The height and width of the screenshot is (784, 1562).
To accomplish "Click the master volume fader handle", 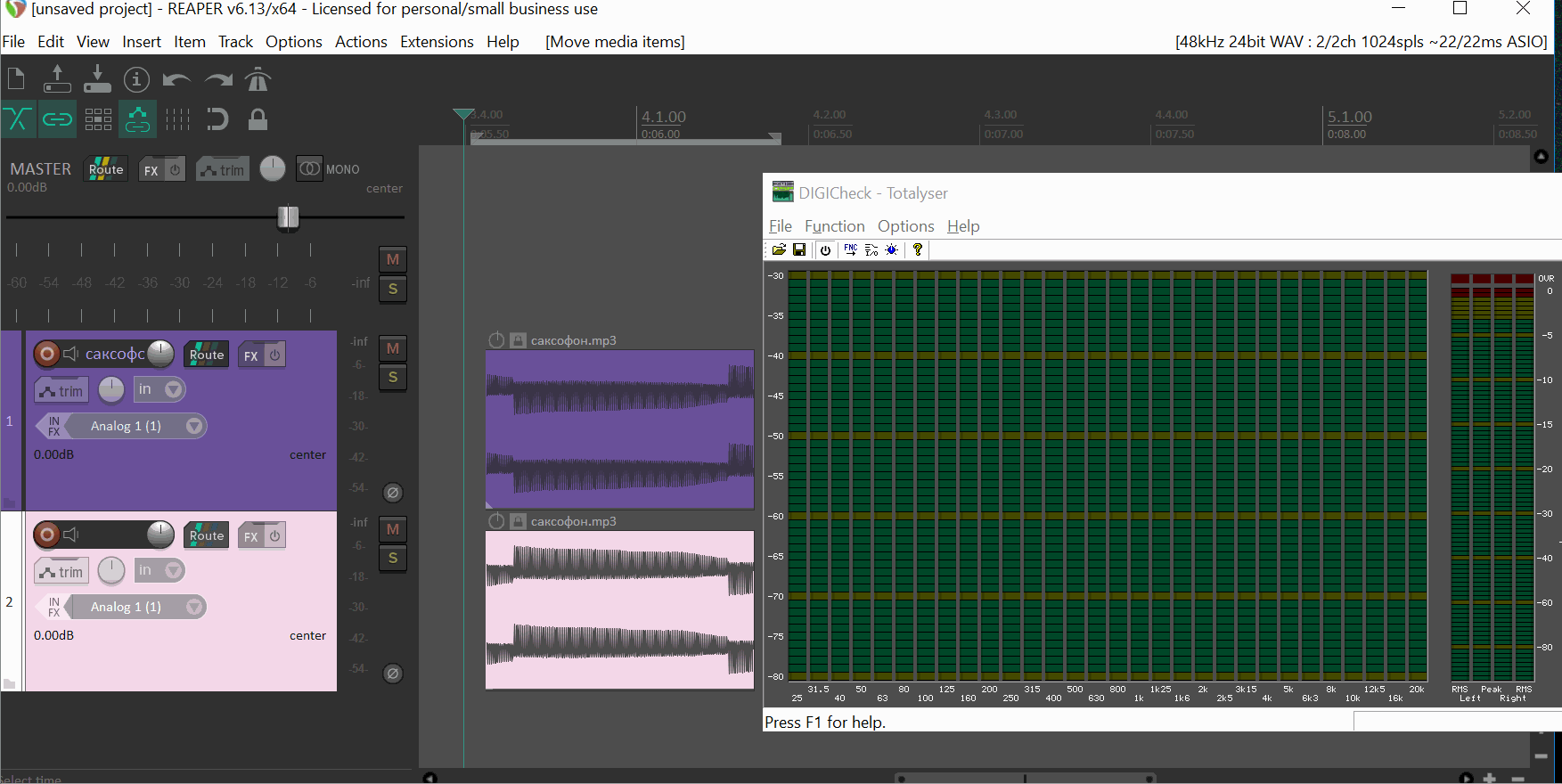I will [288, 217].
